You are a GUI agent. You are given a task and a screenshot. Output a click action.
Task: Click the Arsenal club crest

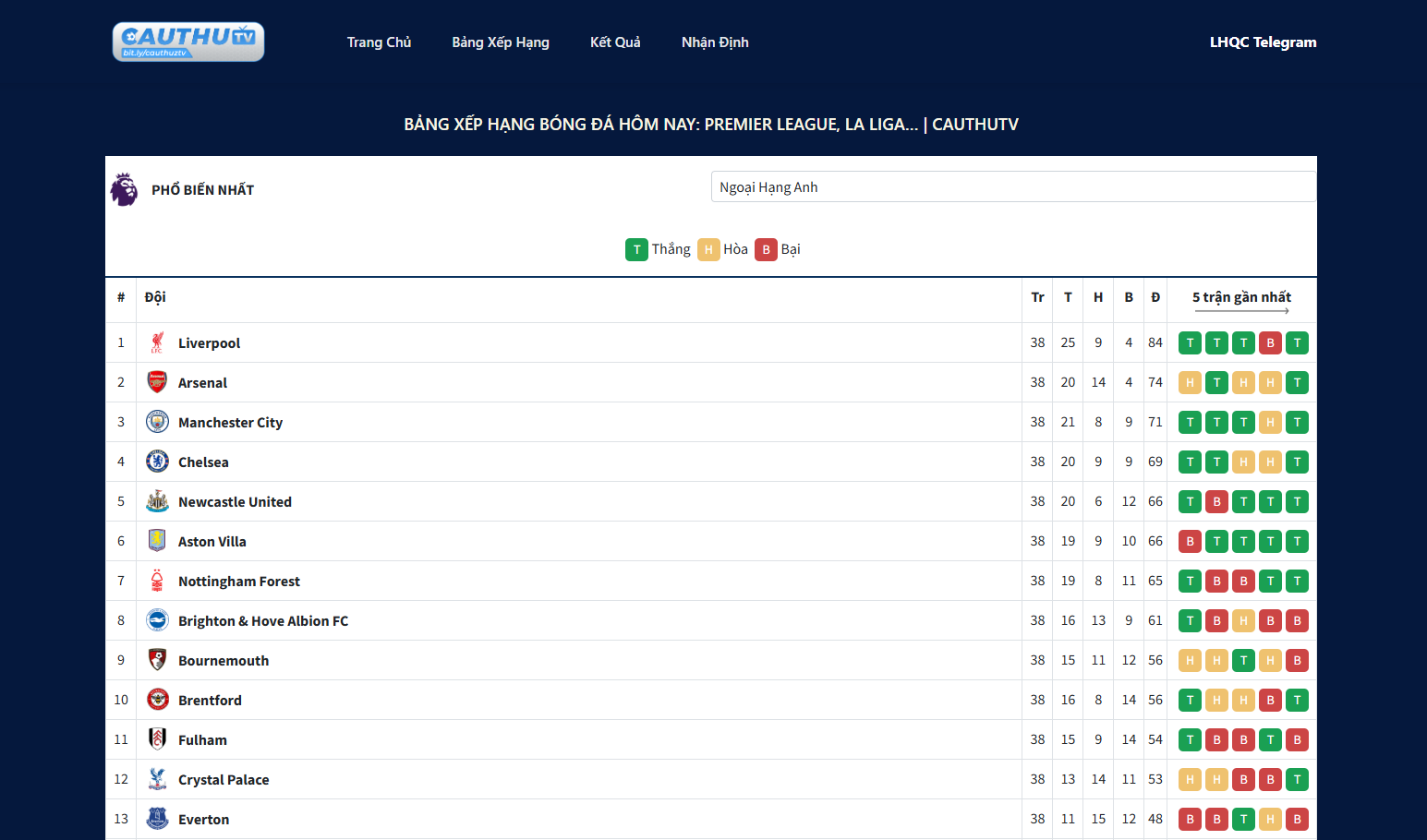click(157, 382)
